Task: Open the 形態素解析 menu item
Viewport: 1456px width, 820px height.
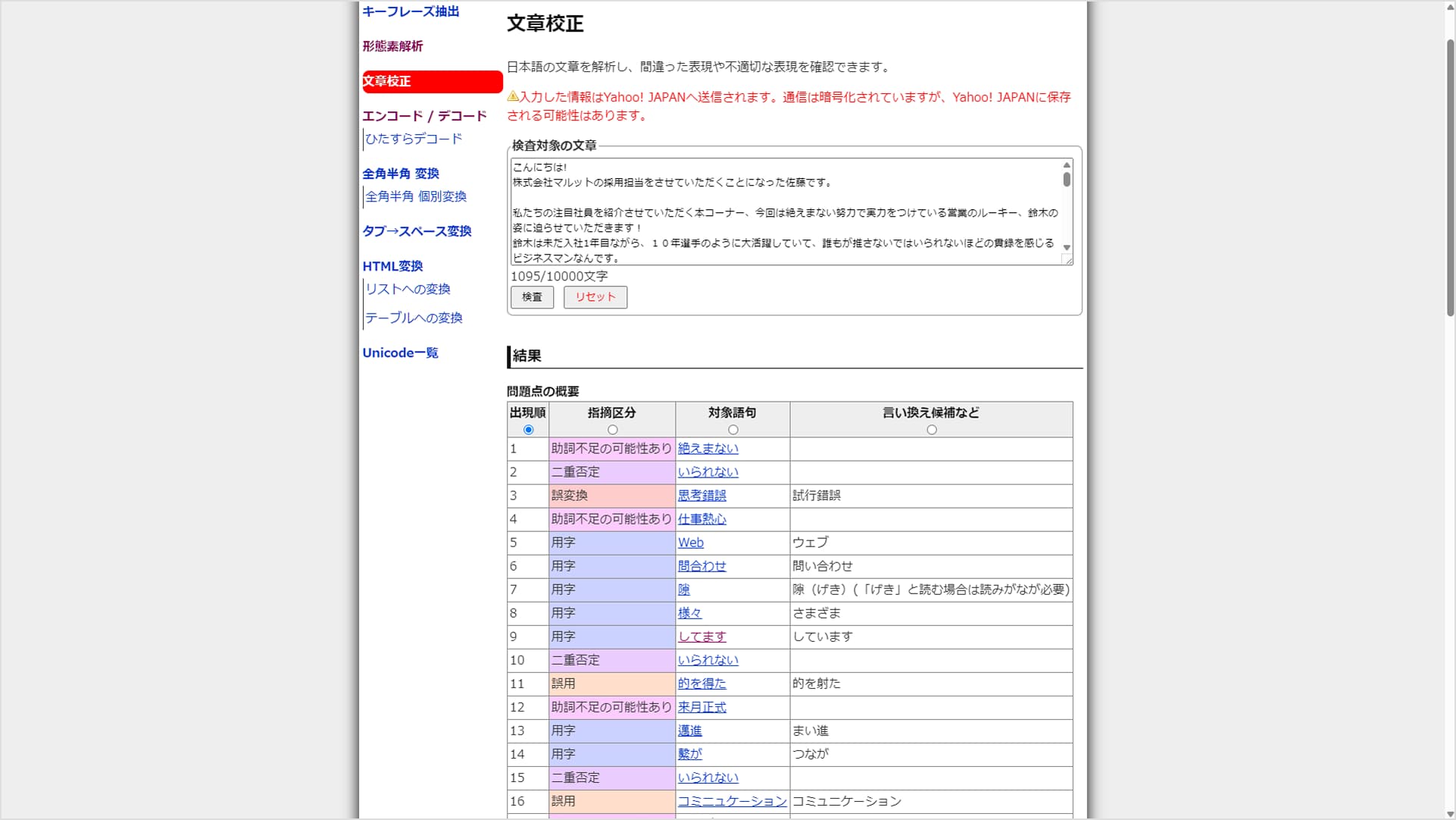Action: 392,46
